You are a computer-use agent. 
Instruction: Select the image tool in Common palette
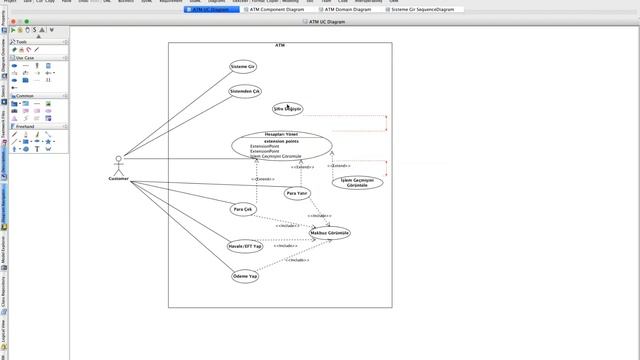[48, 104]
